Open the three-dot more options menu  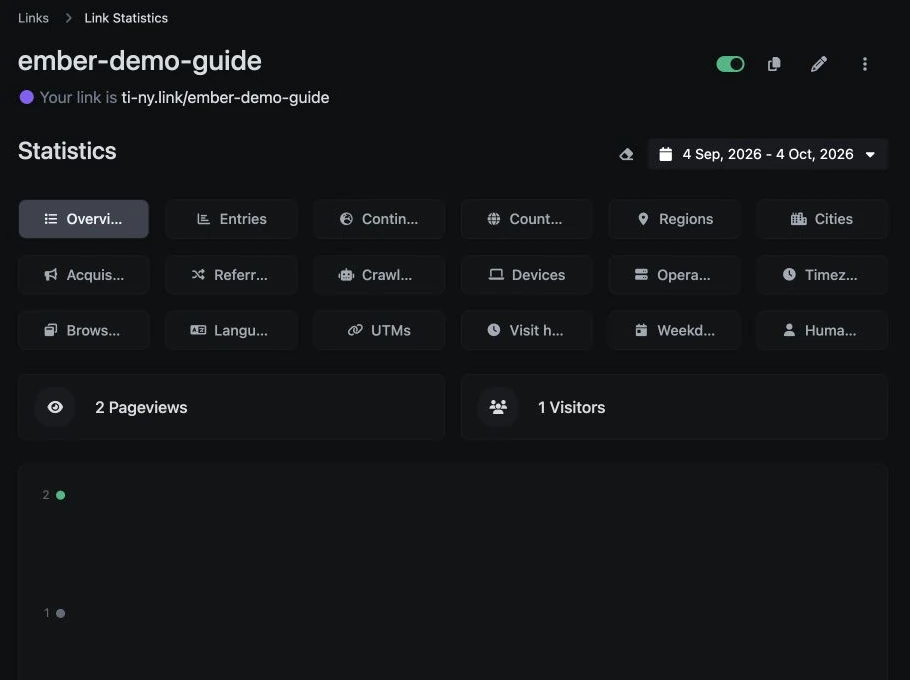pyautogui.click(x=865, y=64)
